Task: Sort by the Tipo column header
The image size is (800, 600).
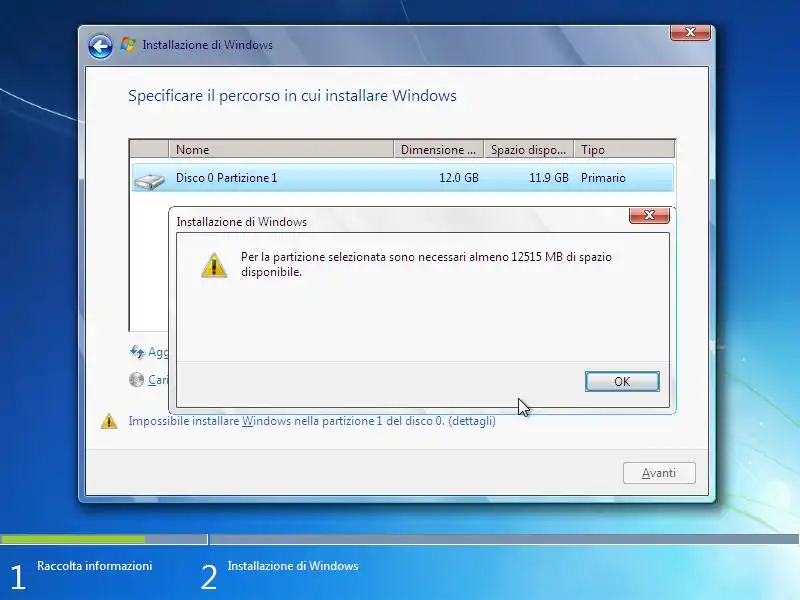Action: (x=624, y=149)
